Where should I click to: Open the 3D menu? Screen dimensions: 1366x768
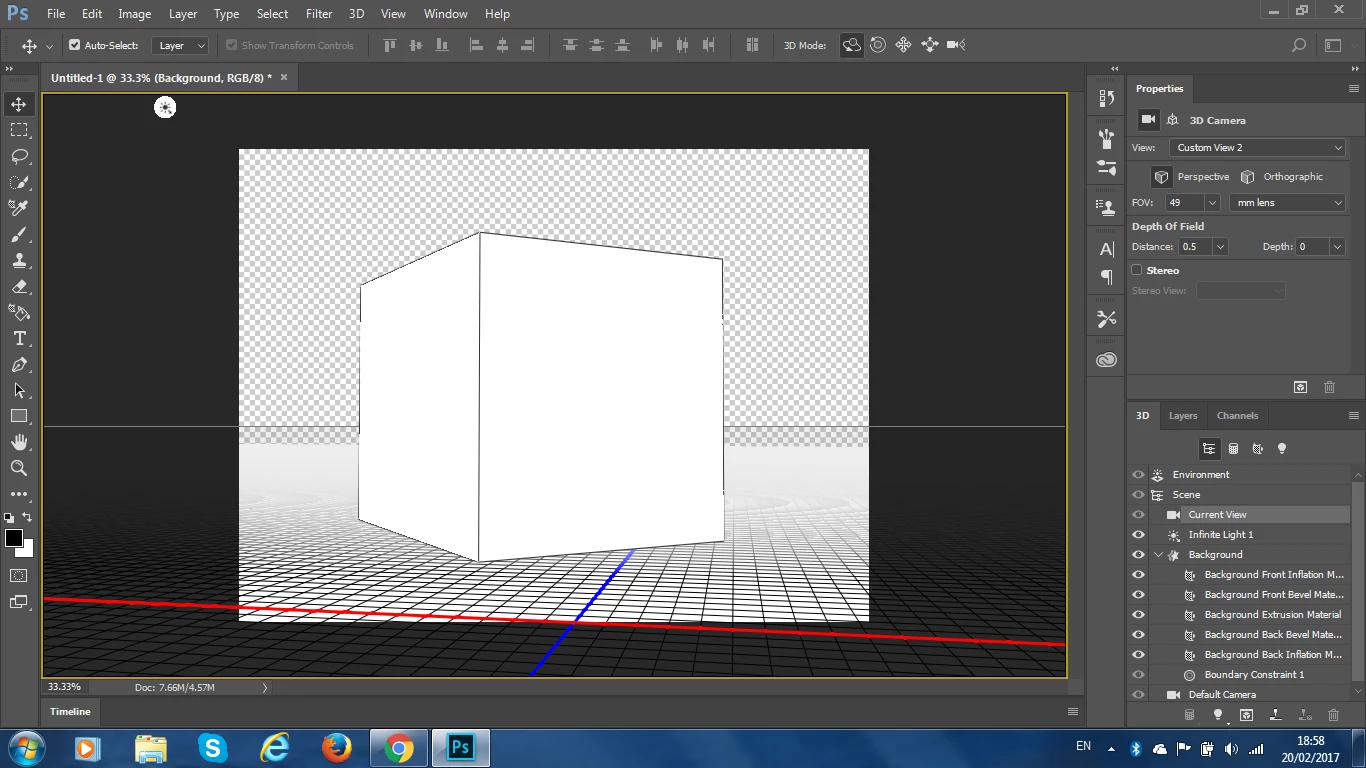(x=356, y=14)
